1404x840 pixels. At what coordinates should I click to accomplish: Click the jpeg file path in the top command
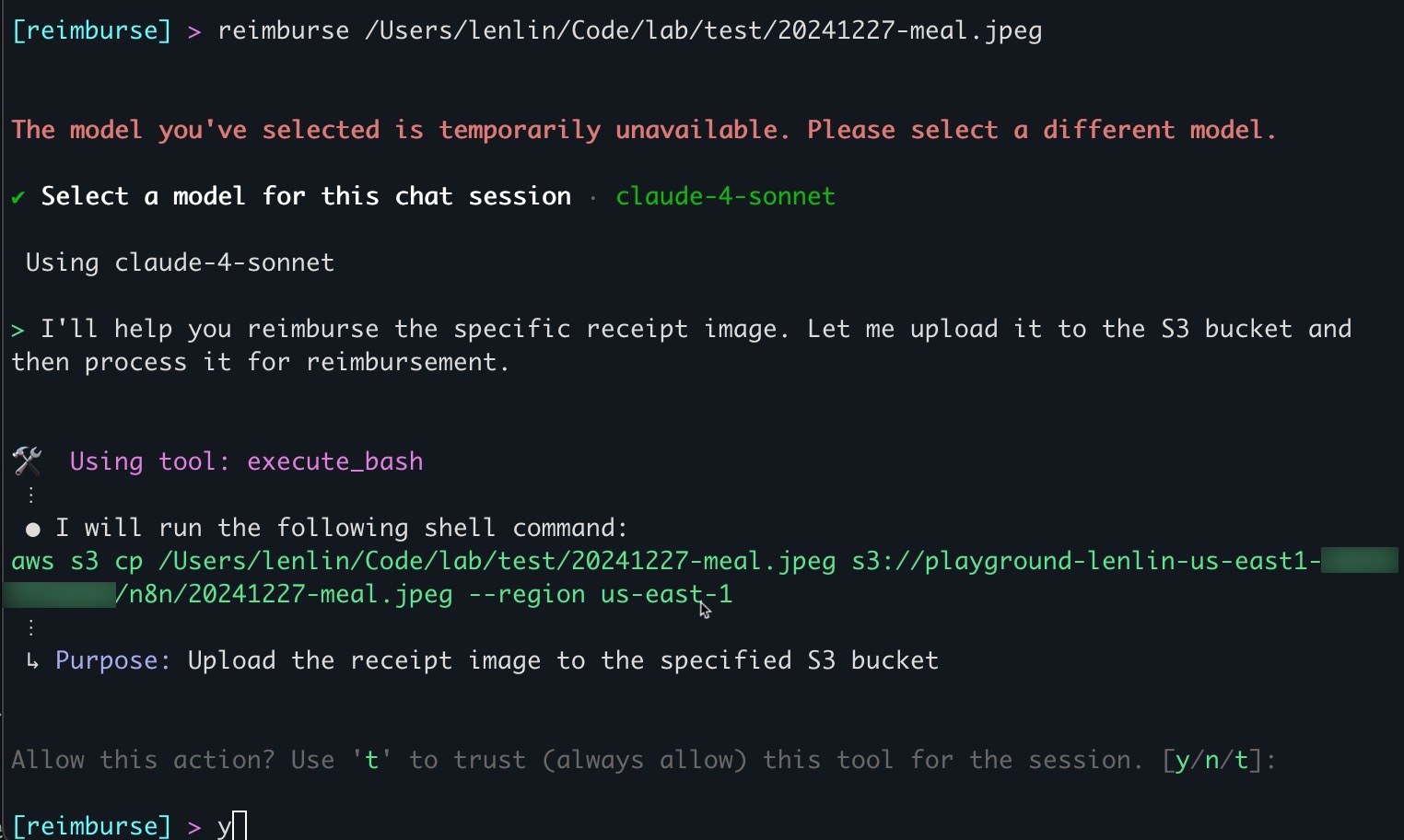[703, 30]
